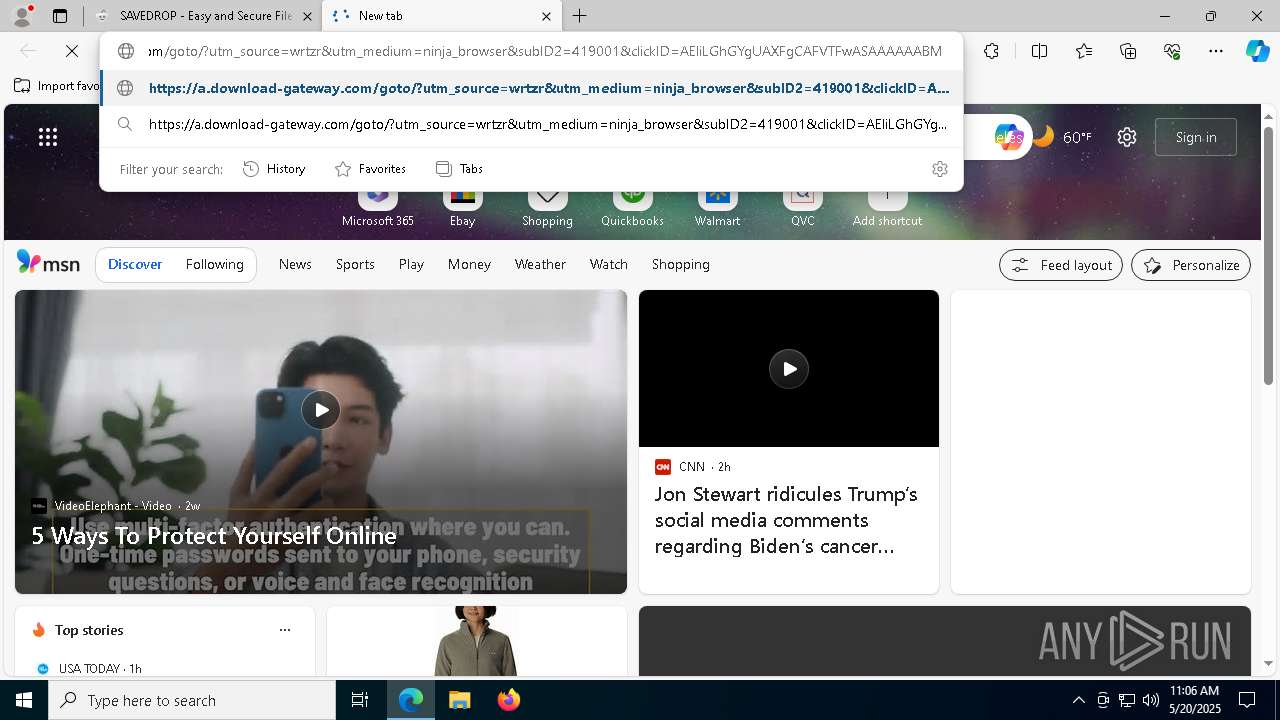
Task: Open the MSN apps grid launcher
Action: coord(48,137)
